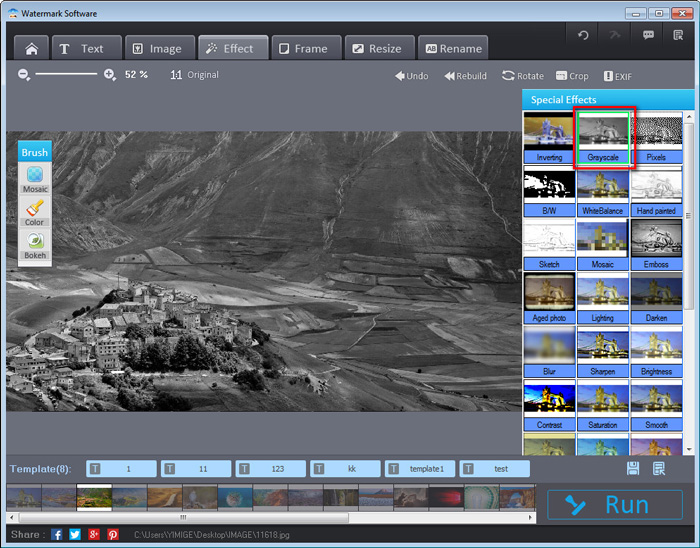This screenshot has width=700, height=548.
Task: Select the highlighted landscape thumbnail in filmstrip
Action: (94, 498)
